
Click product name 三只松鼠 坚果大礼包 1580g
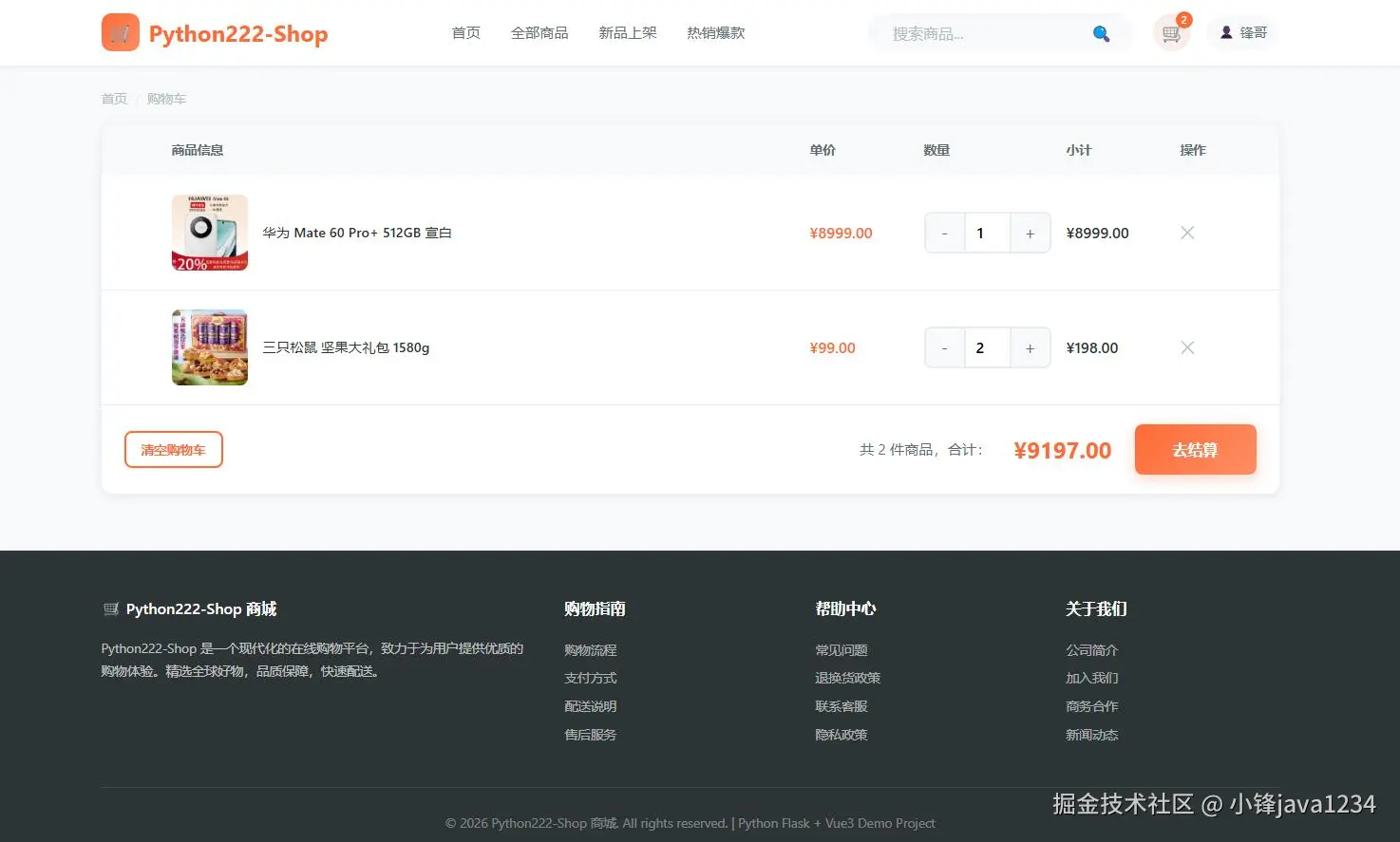[346, 347]
